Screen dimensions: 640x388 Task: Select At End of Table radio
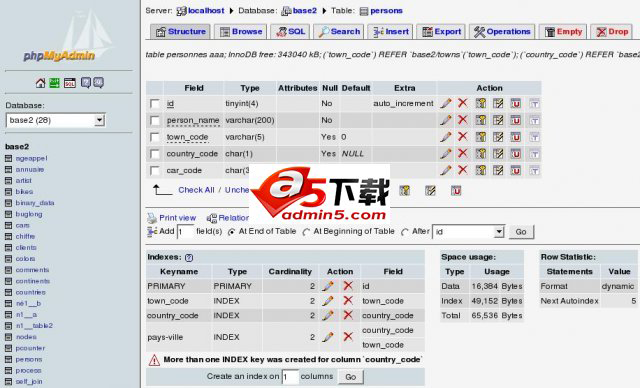231,232
